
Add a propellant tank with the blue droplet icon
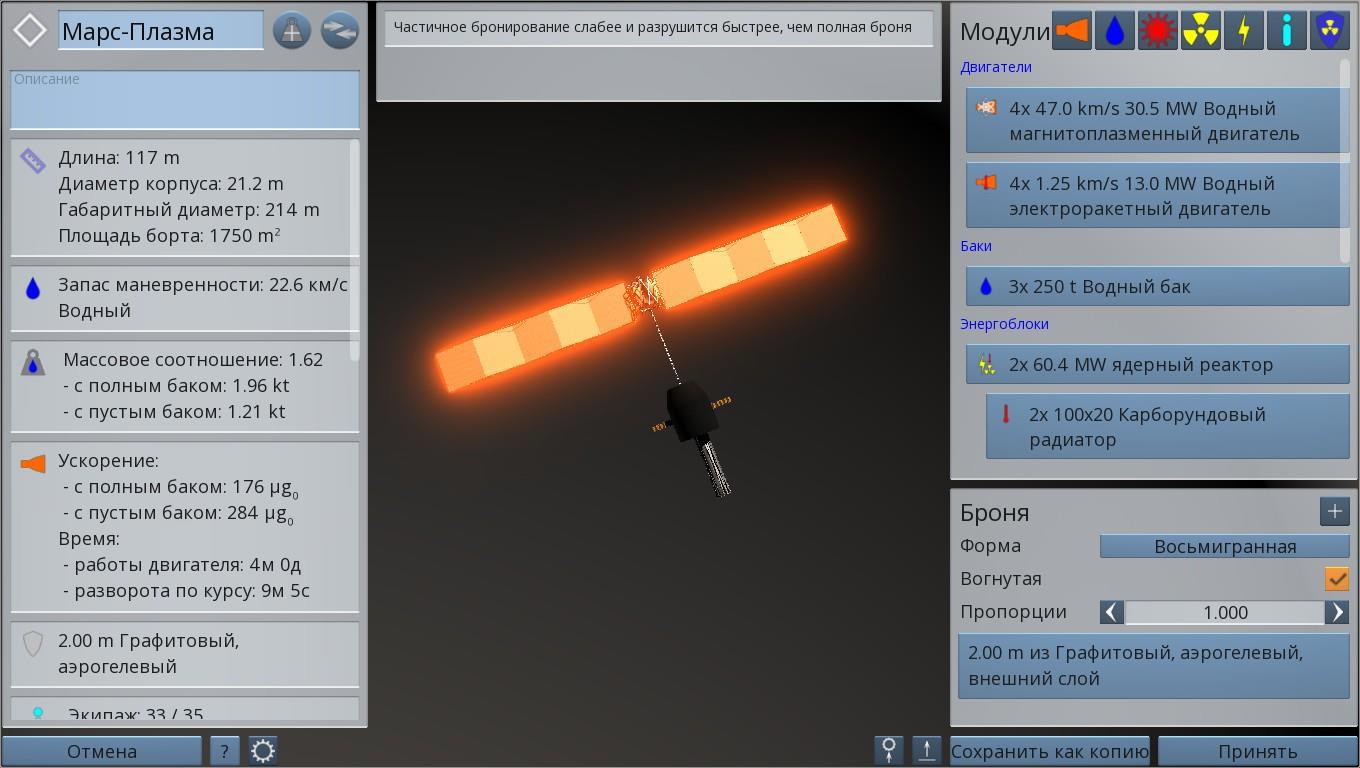(1115, 31)
